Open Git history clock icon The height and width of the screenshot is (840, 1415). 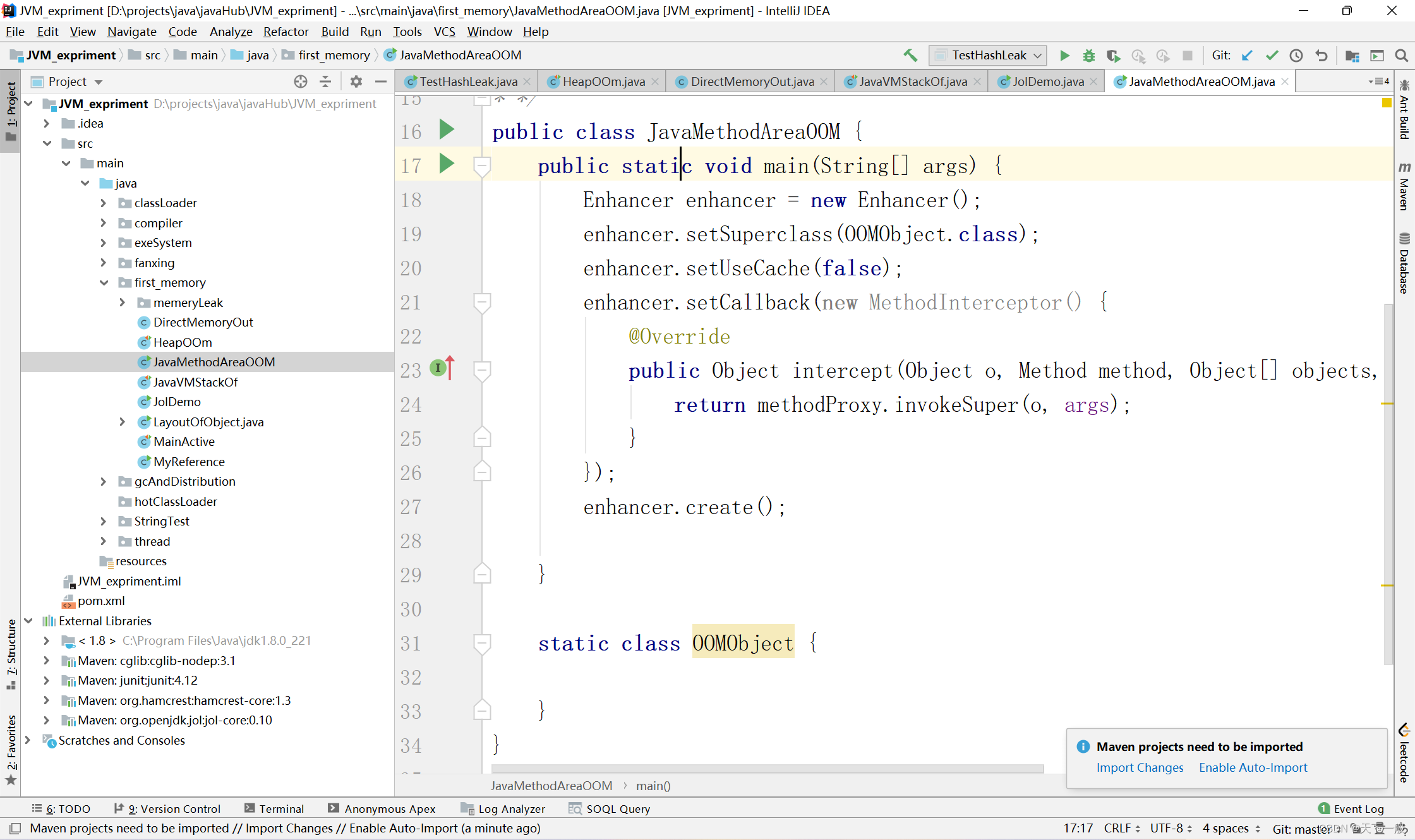(1296, 56)
